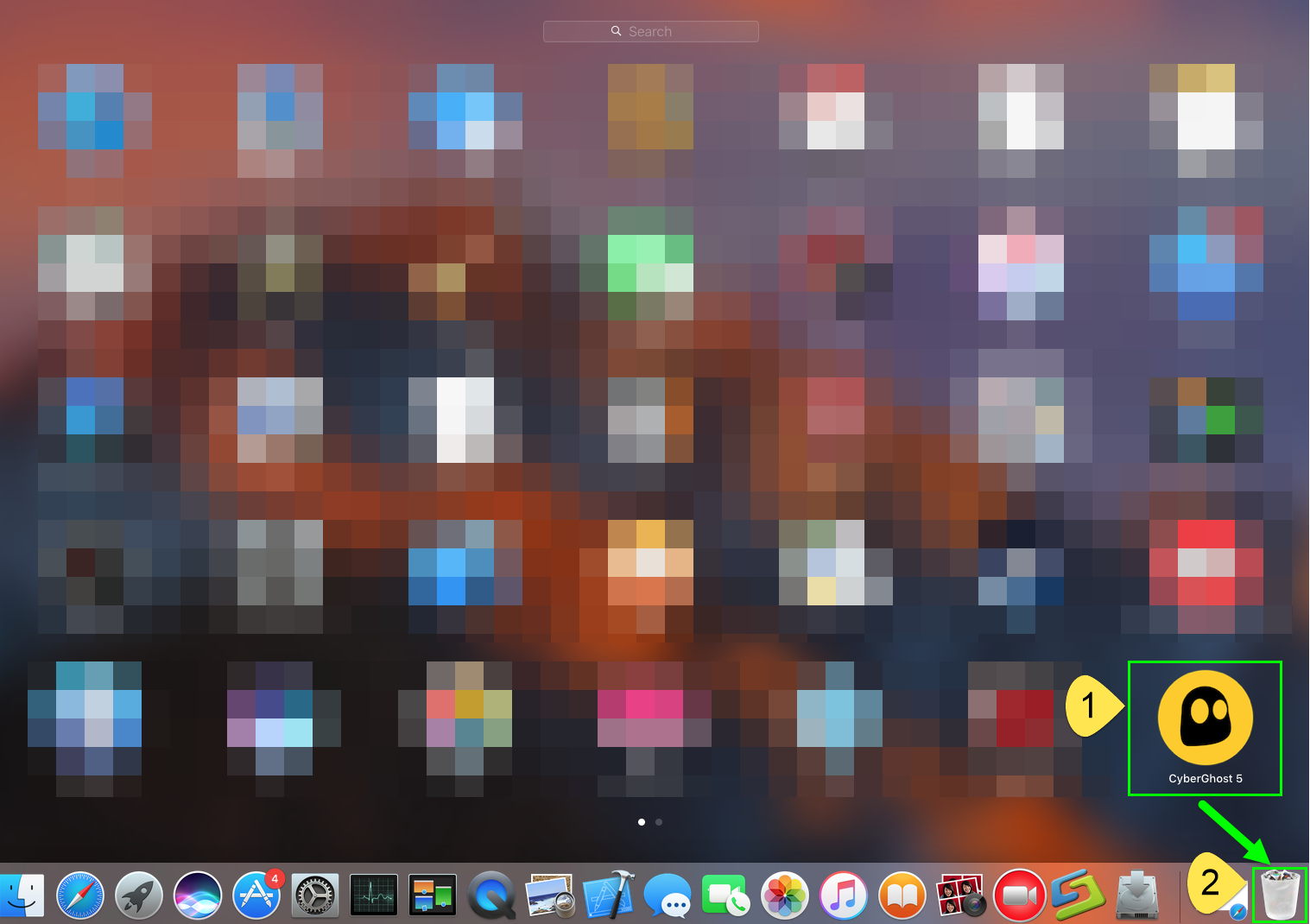The height and width of the screenshot is (924, 1310).
Task: Launch Photo Booth
Action: click(x=961, y=896)
